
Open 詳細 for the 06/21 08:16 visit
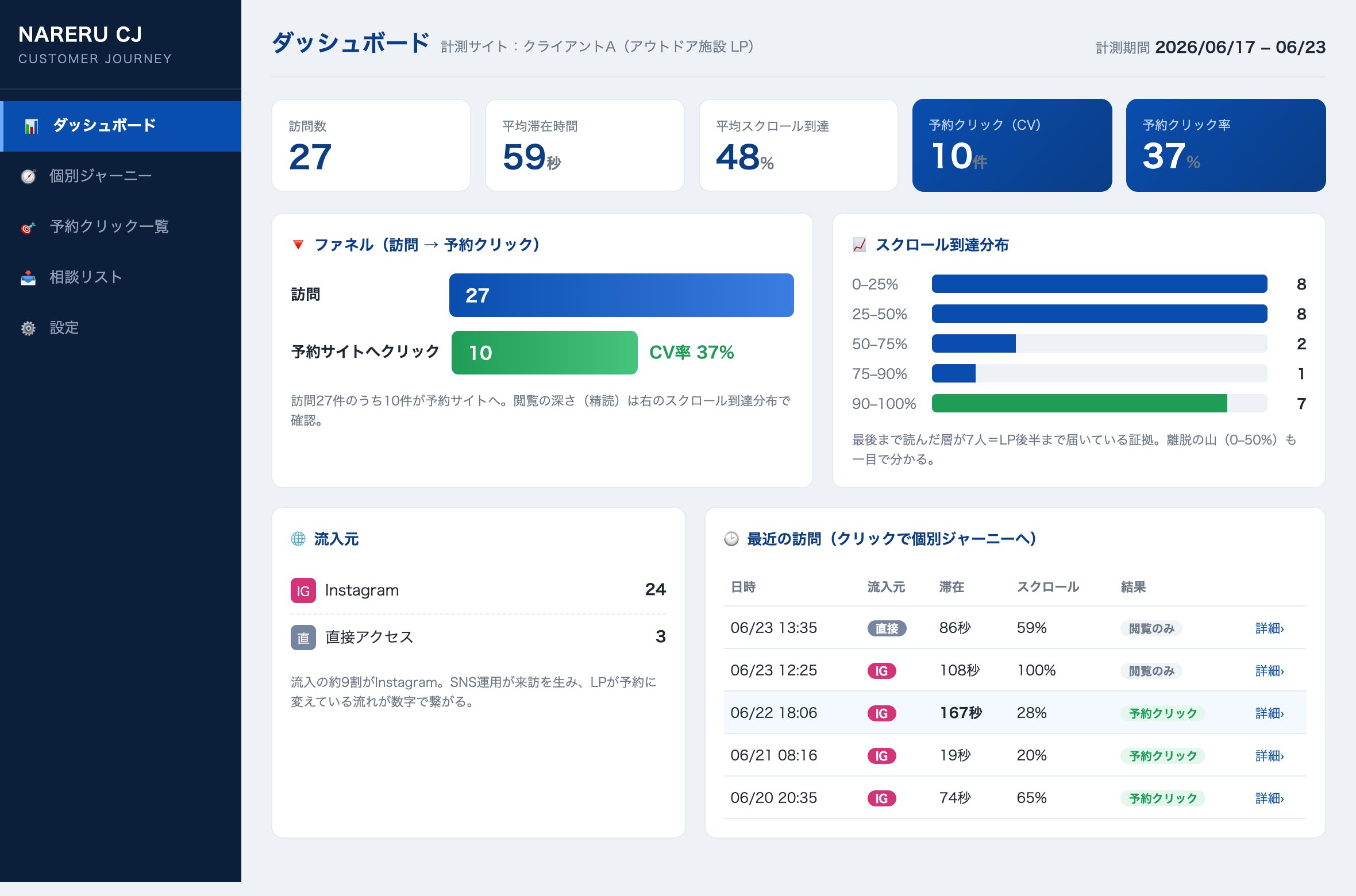click(x=1269, y=756)
